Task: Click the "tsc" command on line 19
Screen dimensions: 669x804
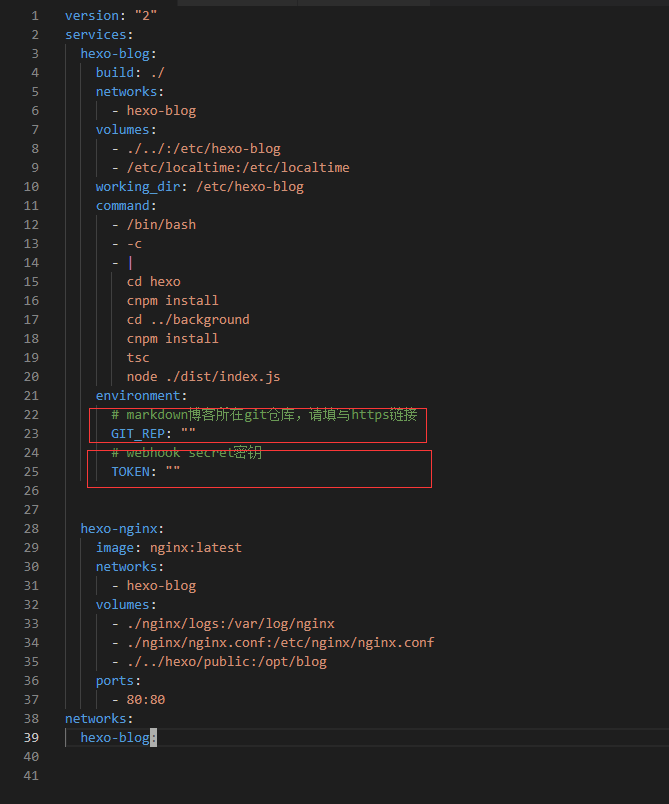Action: click(x=138, y=358)
